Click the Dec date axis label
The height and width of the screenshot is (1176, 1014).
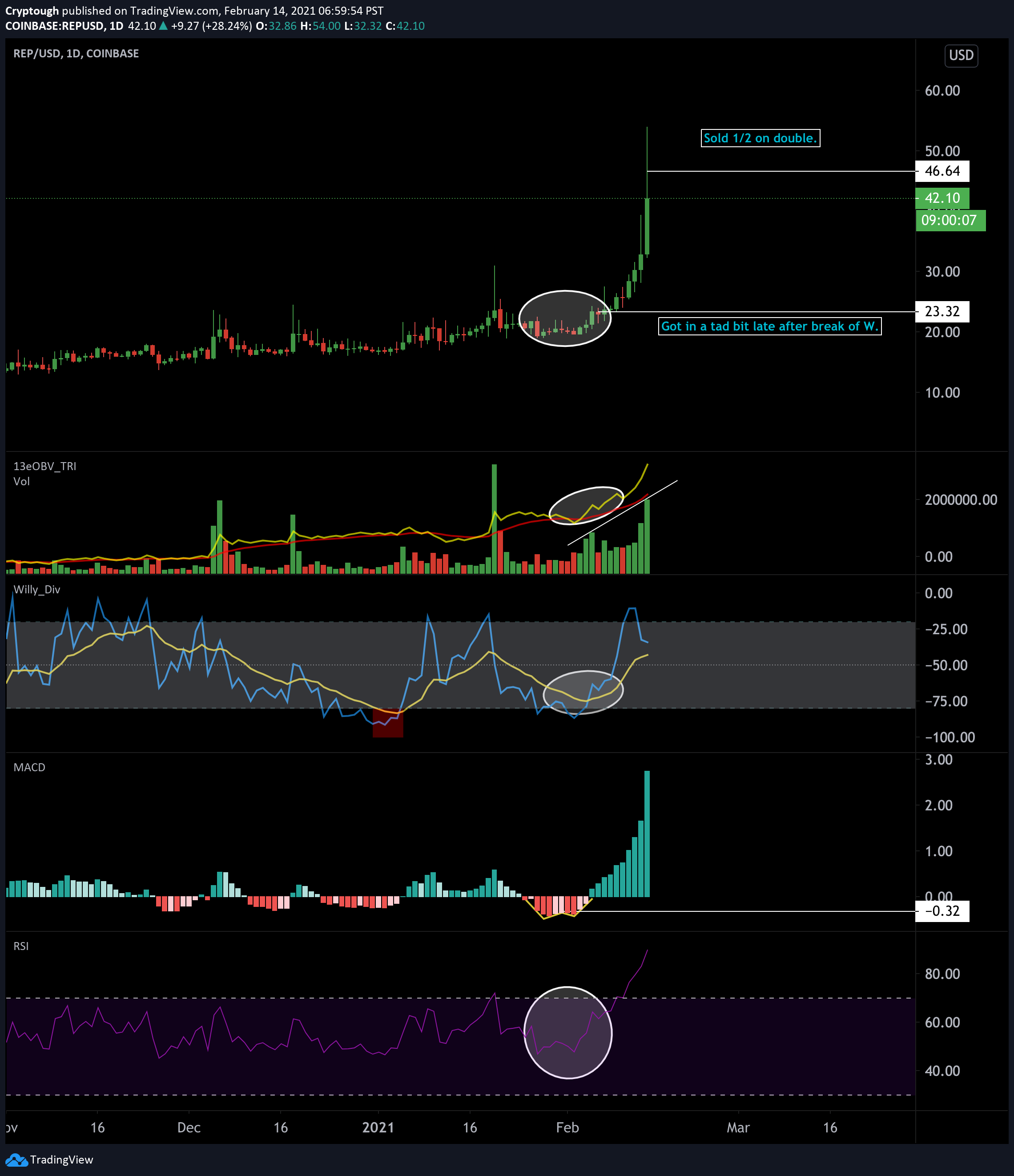tap(189, 1127)
